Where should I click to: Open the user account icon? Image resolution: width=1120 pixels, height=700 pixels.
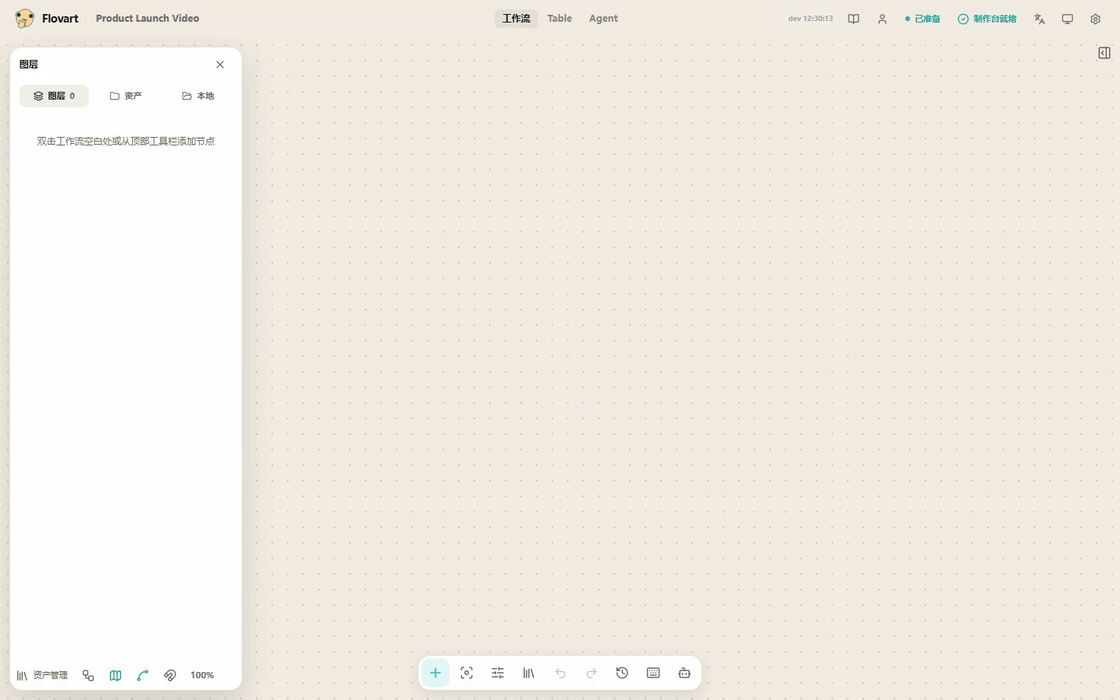pyautogui.click(x=882, y=19)
